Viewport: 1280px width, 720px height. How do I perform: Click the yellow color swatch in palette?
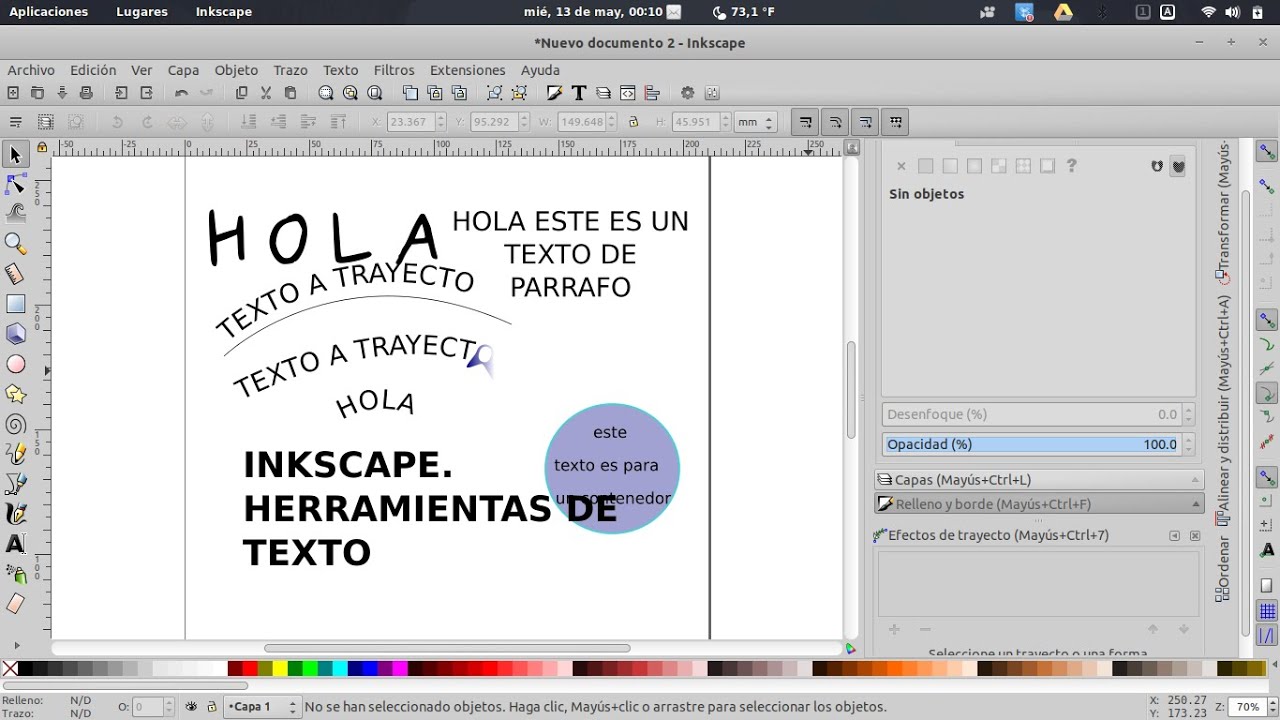pos(280,668)
